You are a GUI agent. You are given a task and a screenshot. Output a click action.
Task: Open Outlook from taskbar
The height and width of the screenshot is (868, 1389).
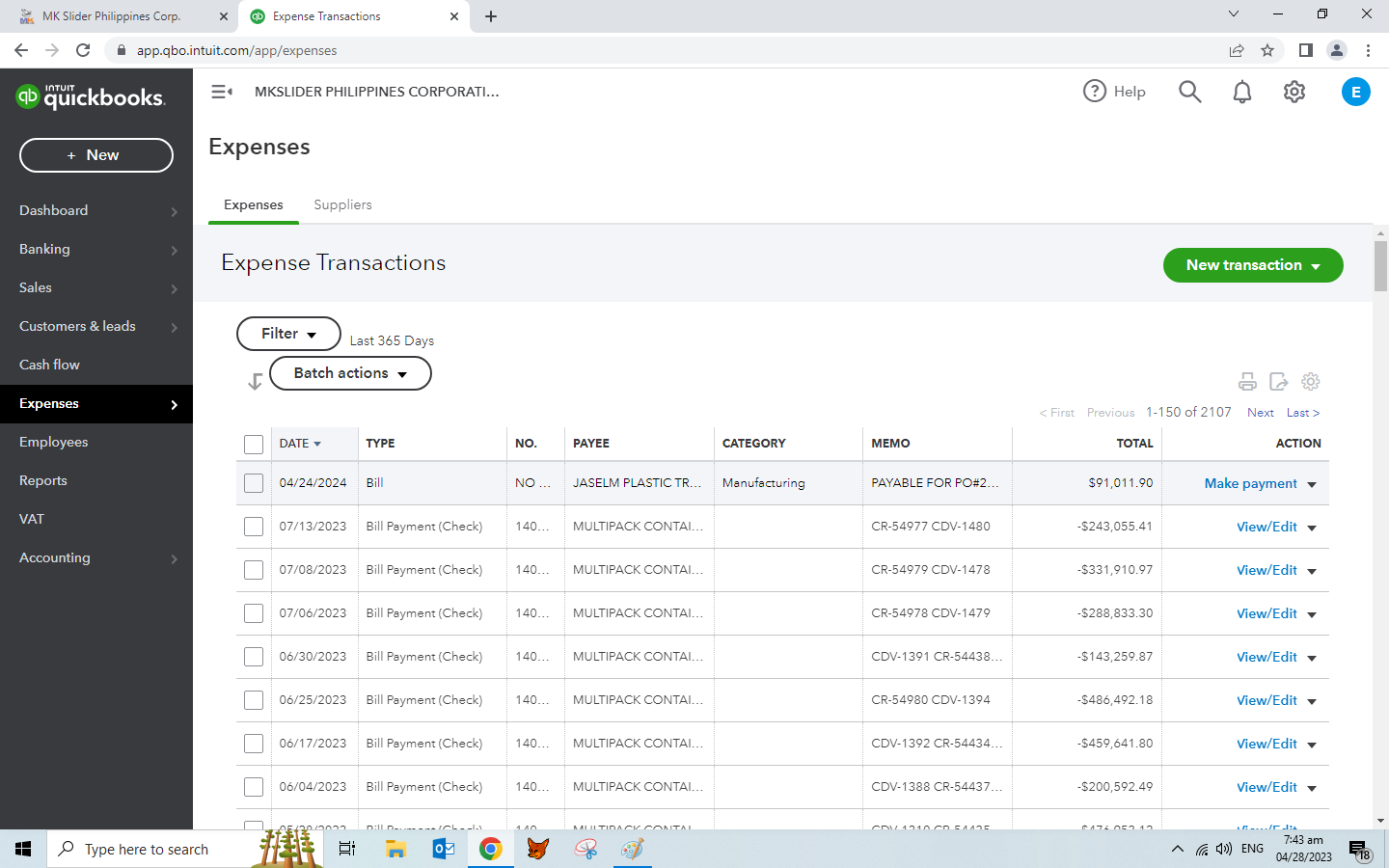444,849
